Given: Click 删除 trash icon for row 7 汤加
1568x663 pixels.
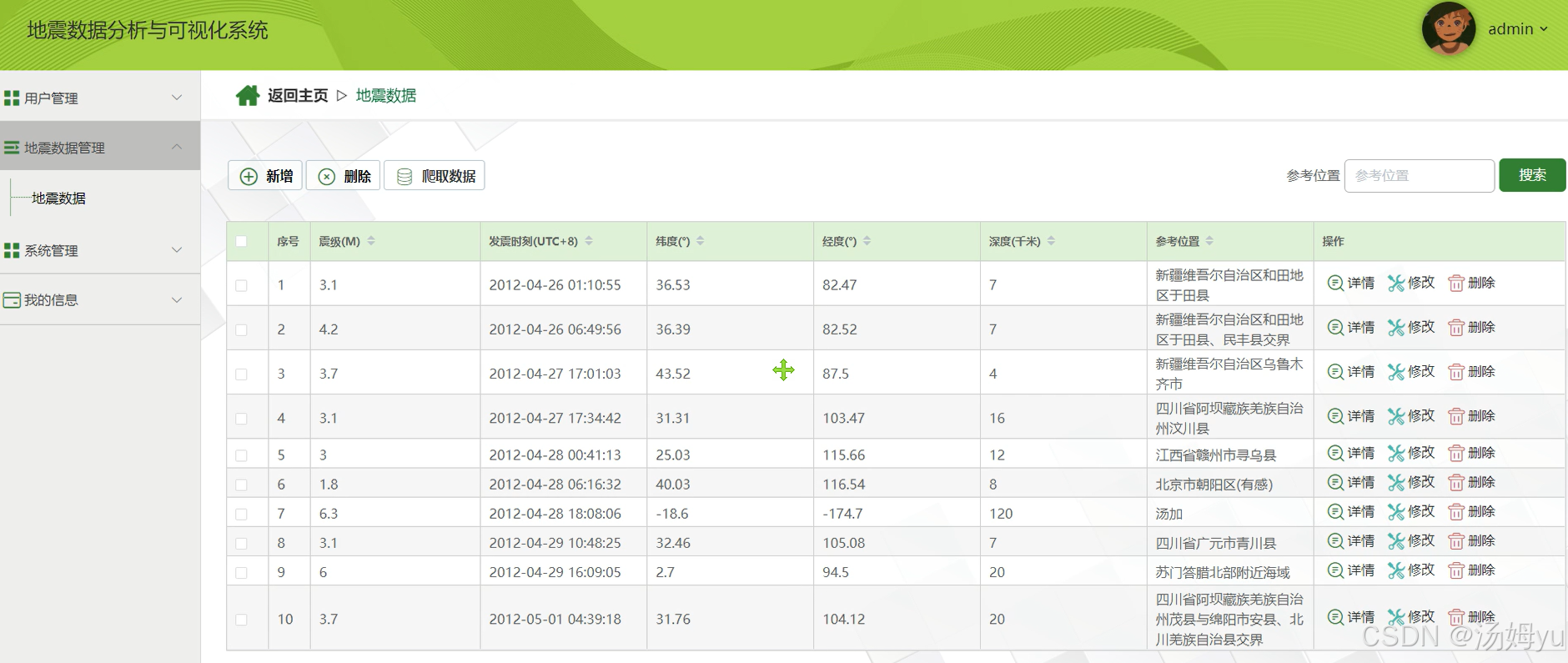Looking at the screenshot, I should 1456,511.
